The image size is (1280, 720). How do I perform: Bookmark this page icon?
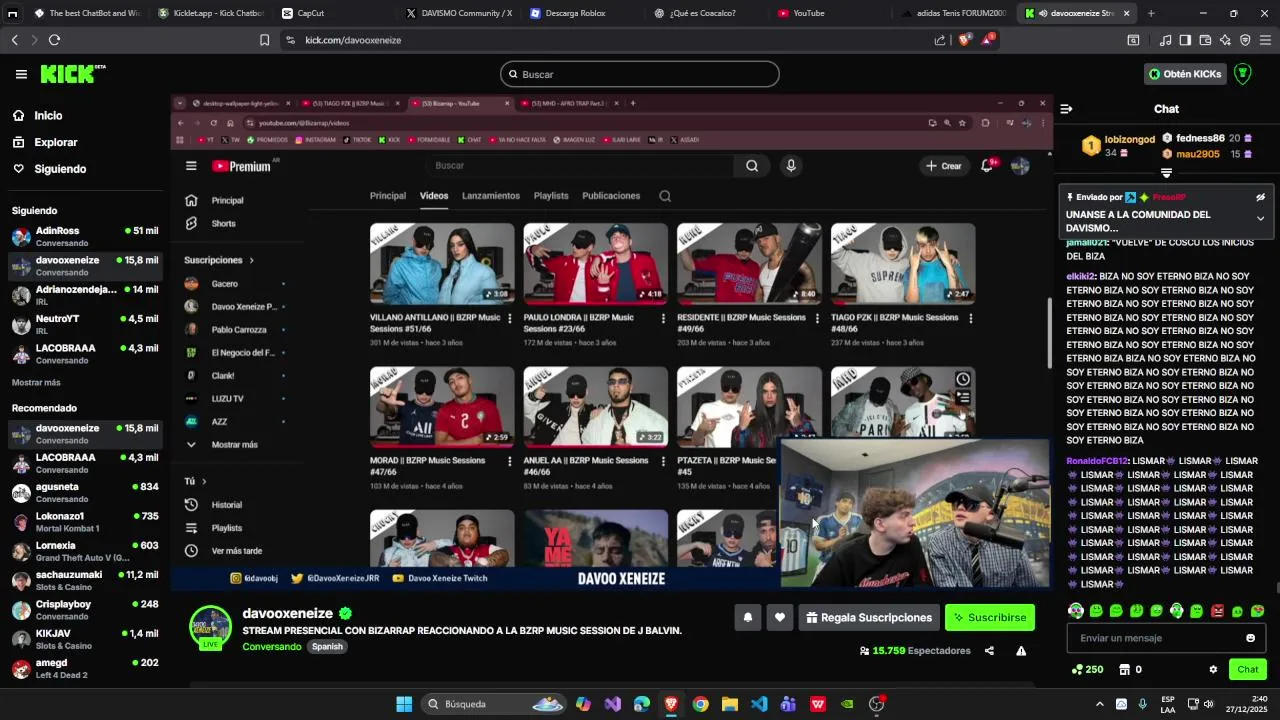[264, 40]
